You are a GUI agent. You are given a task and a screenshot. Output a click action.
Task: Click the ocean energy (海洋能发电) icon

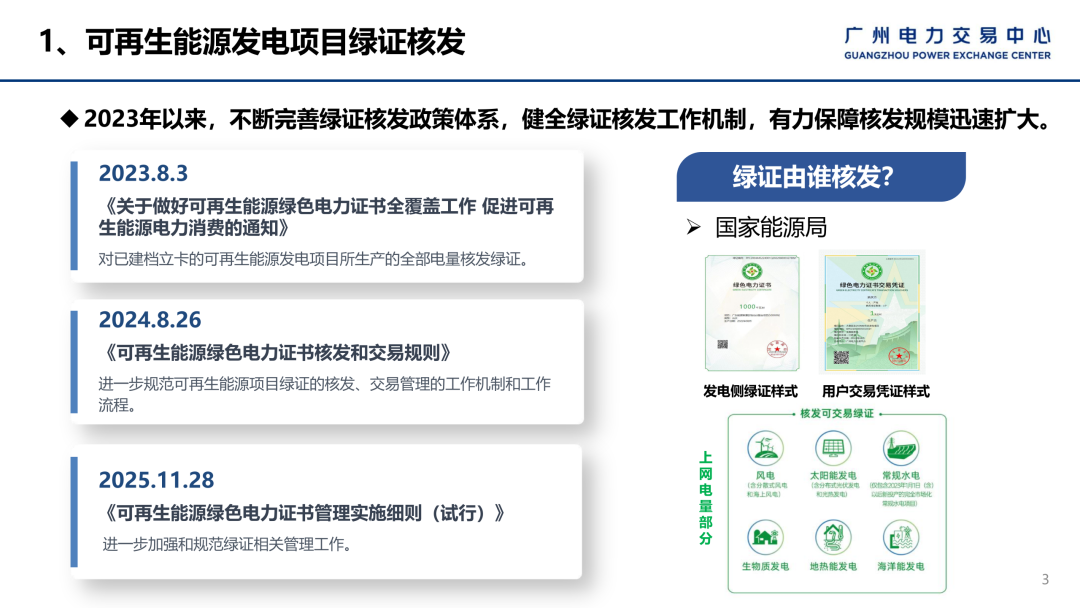[901, 538]
